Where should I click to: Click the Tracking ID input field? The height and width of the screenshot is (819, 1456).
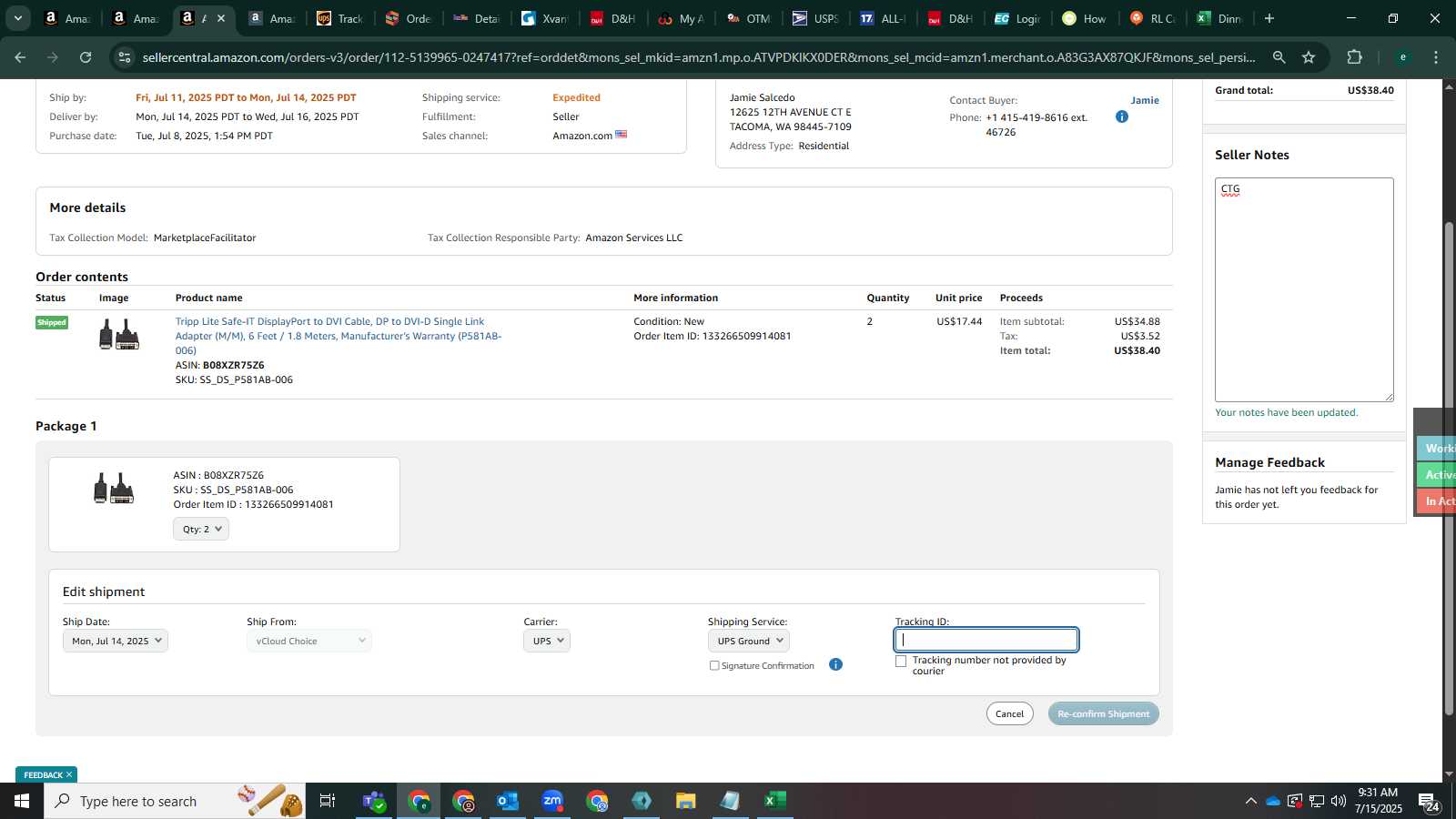point(986,640)
